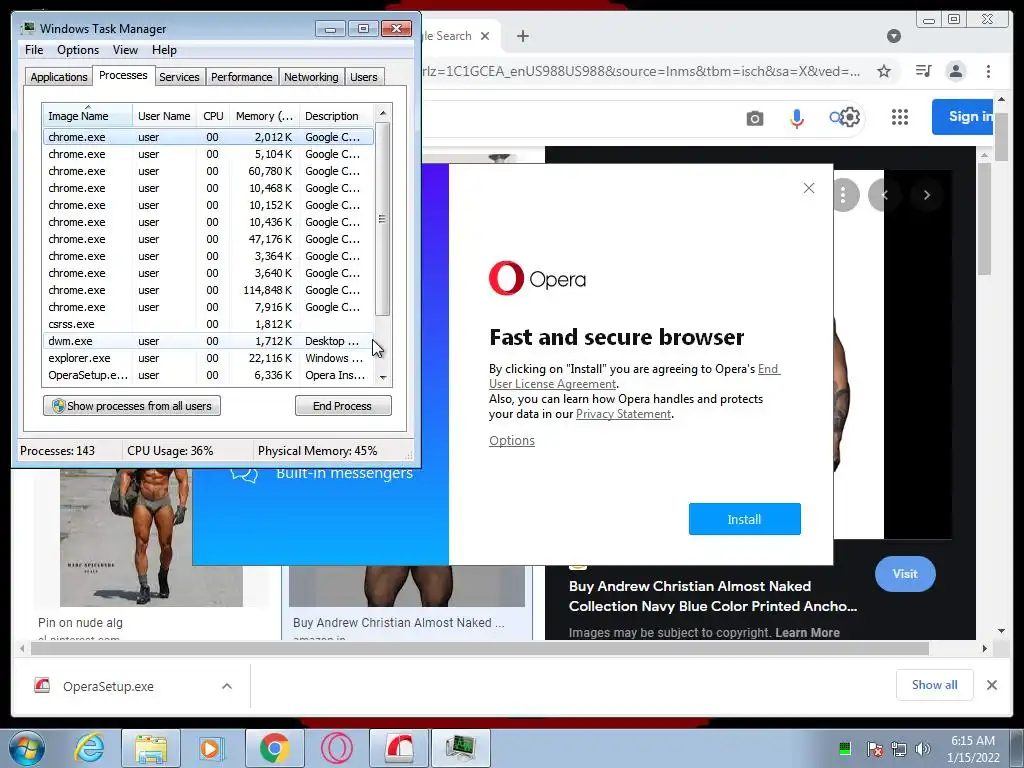Switch to Applications tab
This screenshot has width=1024, height=768.
point(59,77)
